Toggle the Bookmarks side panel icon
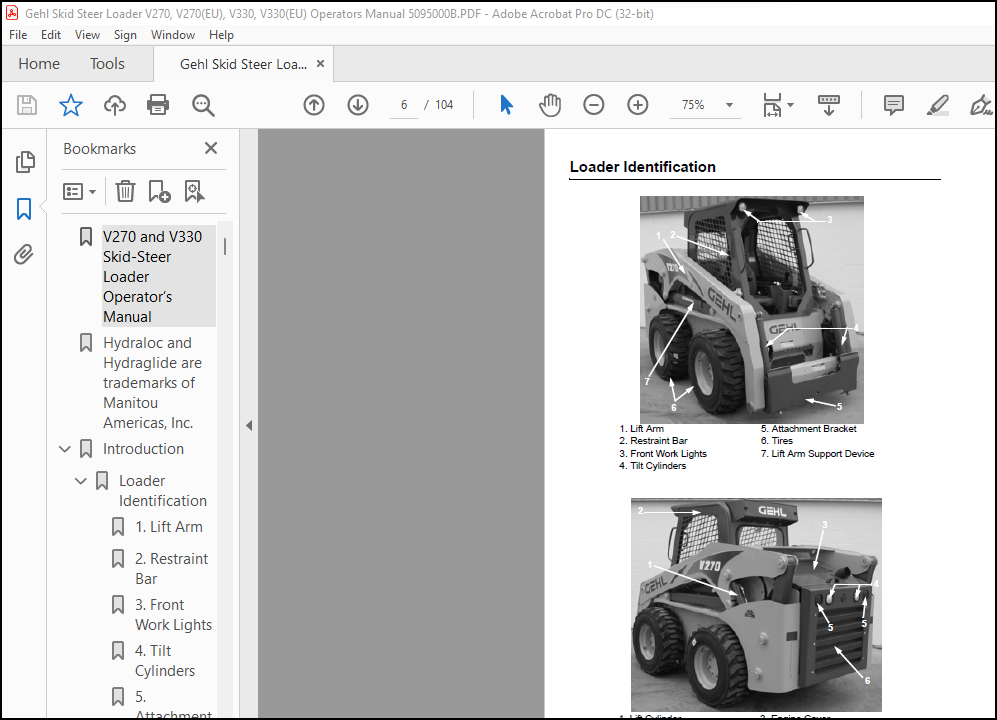Screen dimensions: 997x720 pyautogui.click(x=24, y=209)
